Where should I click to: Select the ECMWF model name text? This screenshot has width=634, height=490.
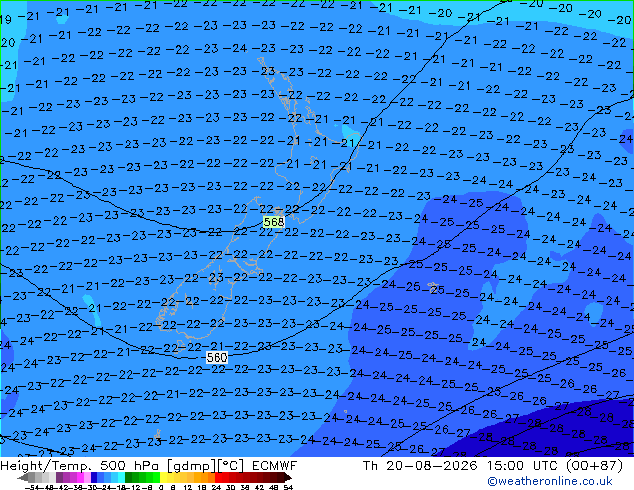point(275,466)
